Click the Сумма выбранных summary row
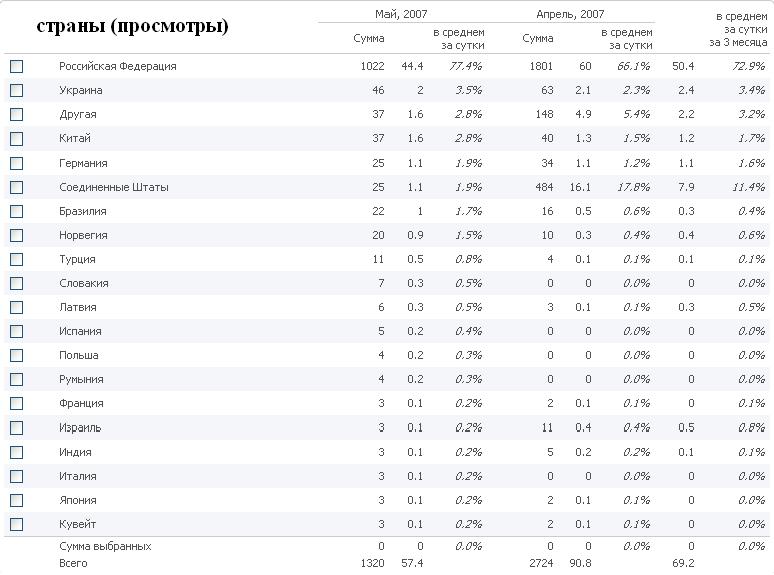The image size is (774, 575). click(387, 546)
